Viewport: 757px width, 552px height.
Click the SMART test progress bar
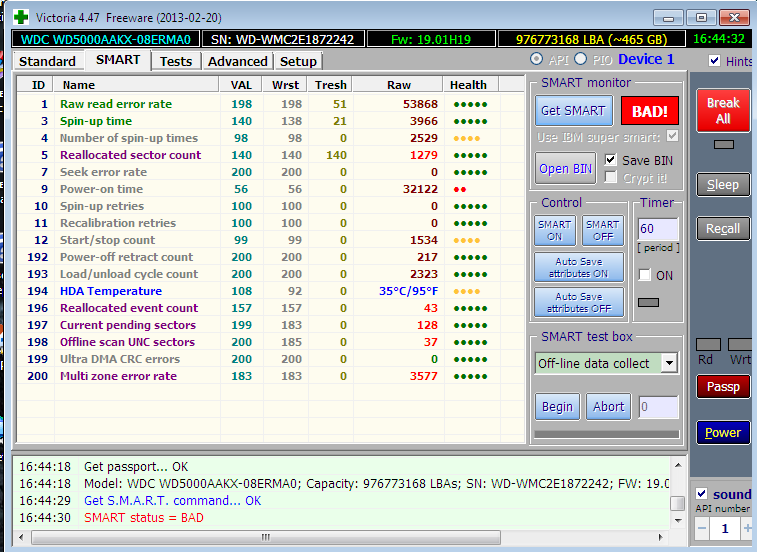[606, 434]
